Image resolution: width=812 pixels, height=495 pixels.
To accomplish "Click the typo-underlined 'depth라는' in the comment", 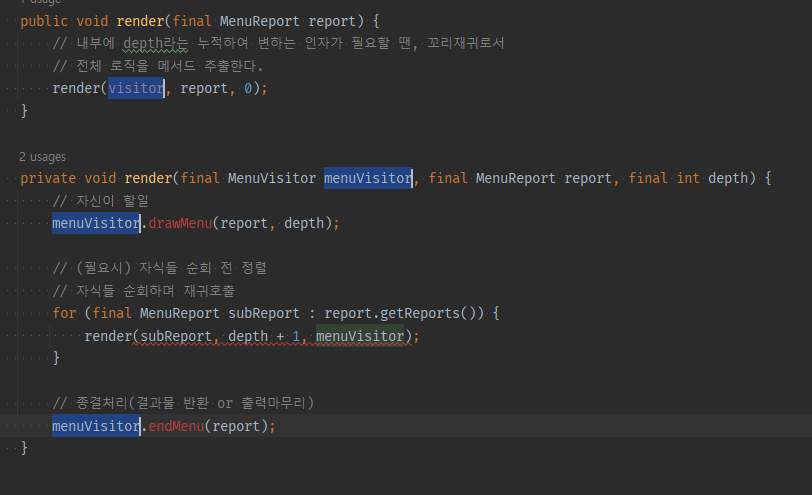I will [x=155, y=43].
